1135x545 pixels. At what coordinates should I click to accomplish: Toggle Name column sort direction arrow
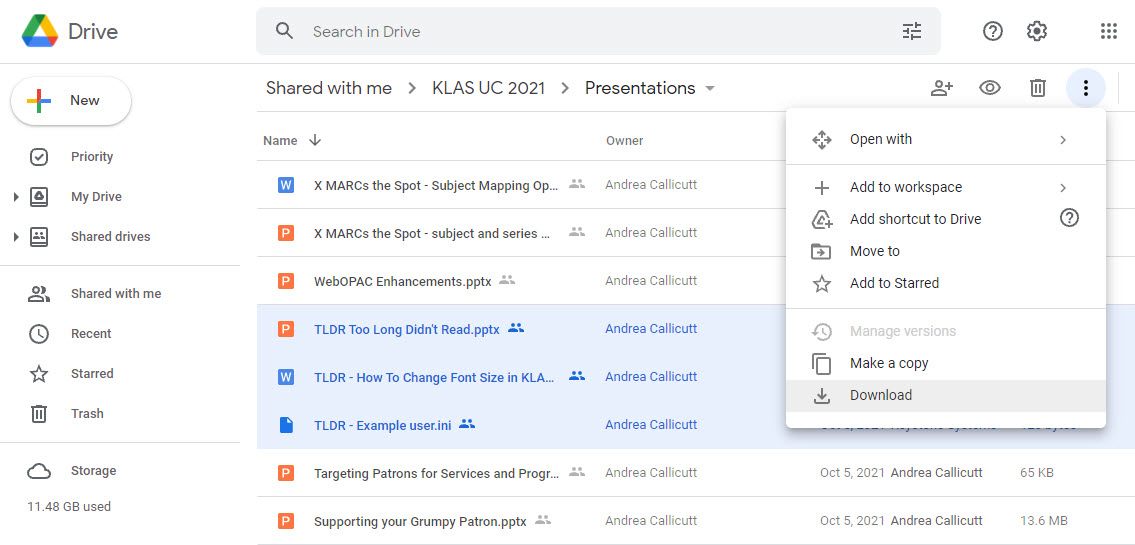315,141
